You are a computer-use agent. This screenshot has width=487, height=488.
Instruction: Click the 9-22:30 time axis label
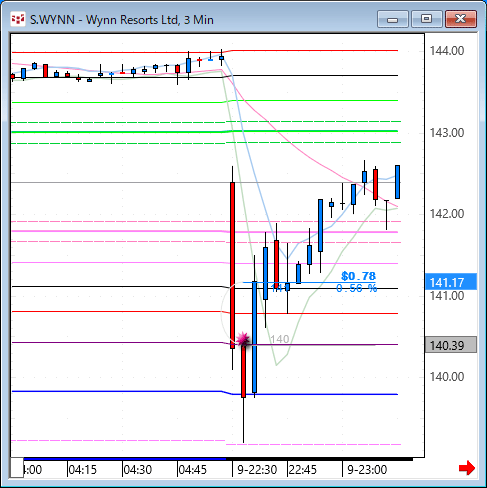click(x=257, y=470)
